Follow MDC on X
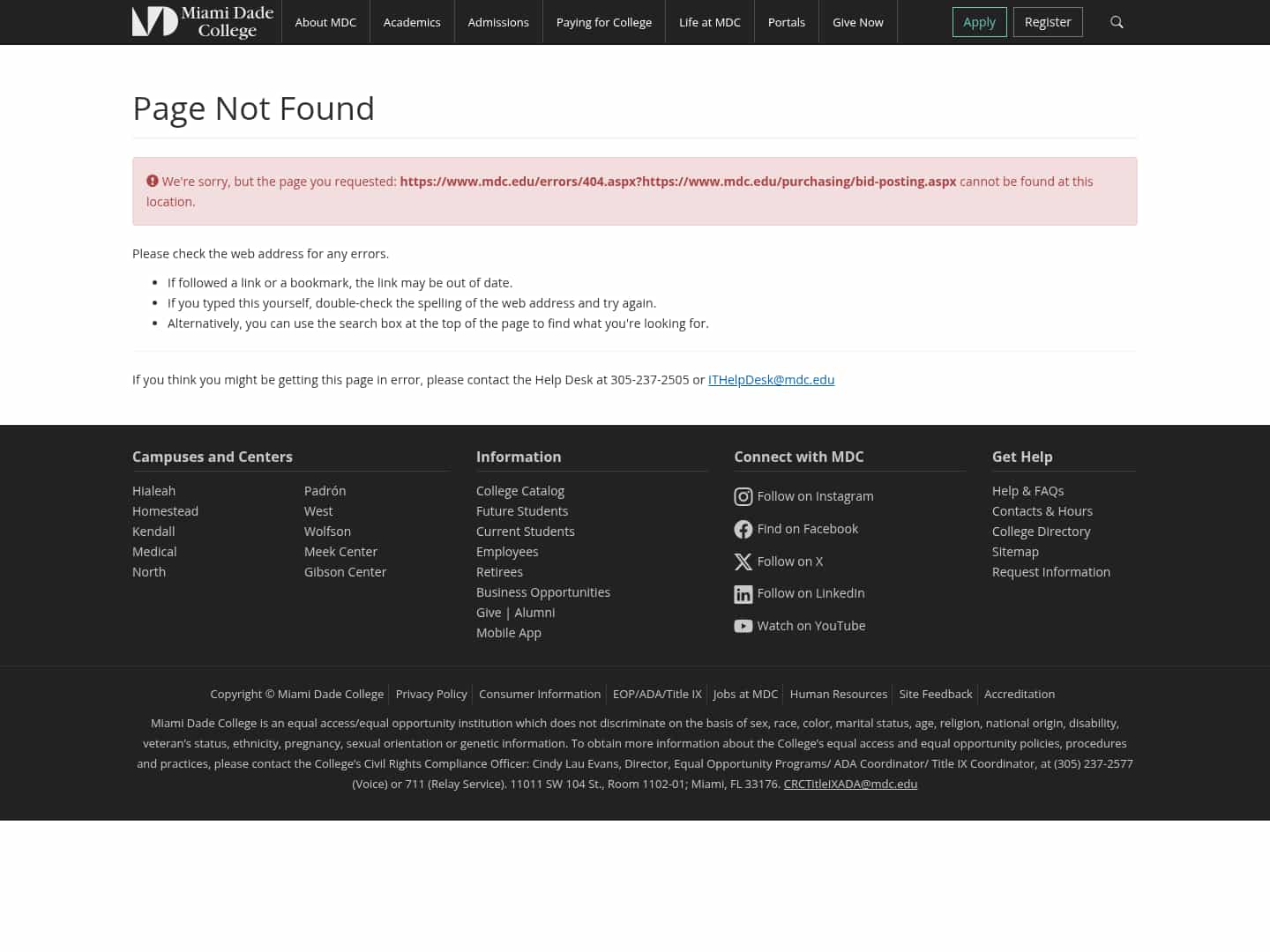The width and height of the screenshot is (1270, 952). click(789, 561)
